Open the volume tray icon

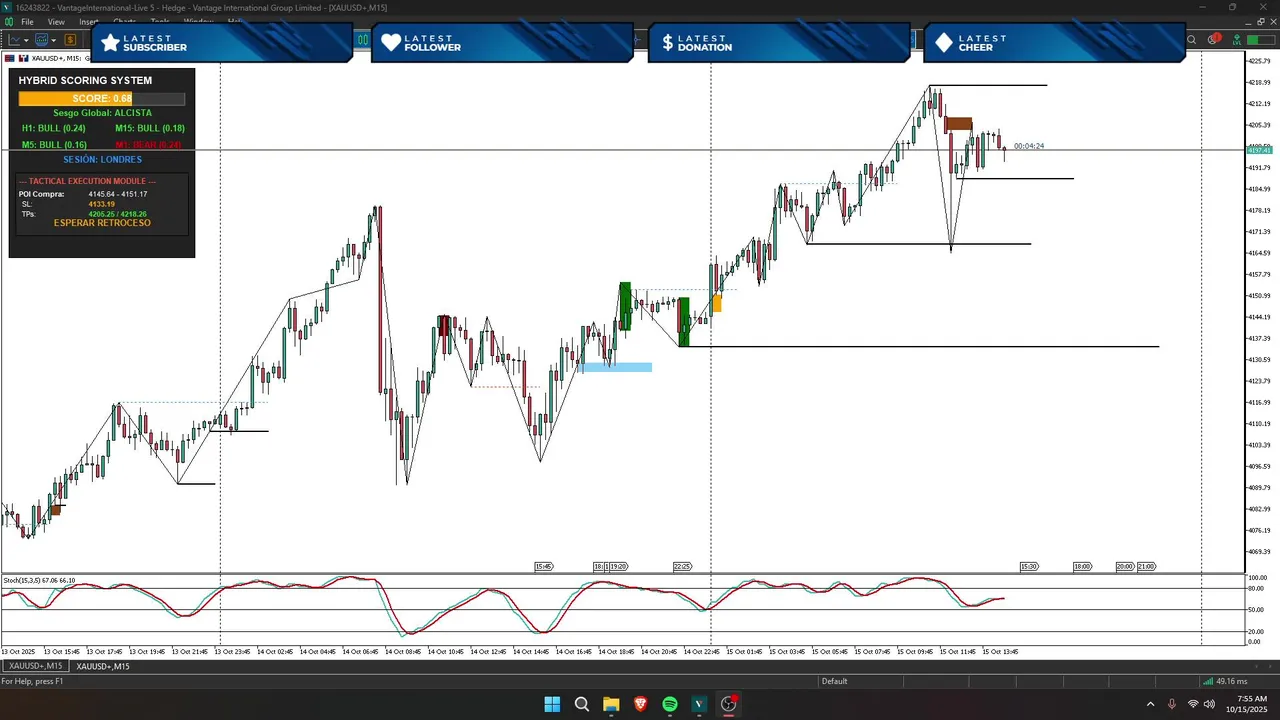pos(1210,704)
